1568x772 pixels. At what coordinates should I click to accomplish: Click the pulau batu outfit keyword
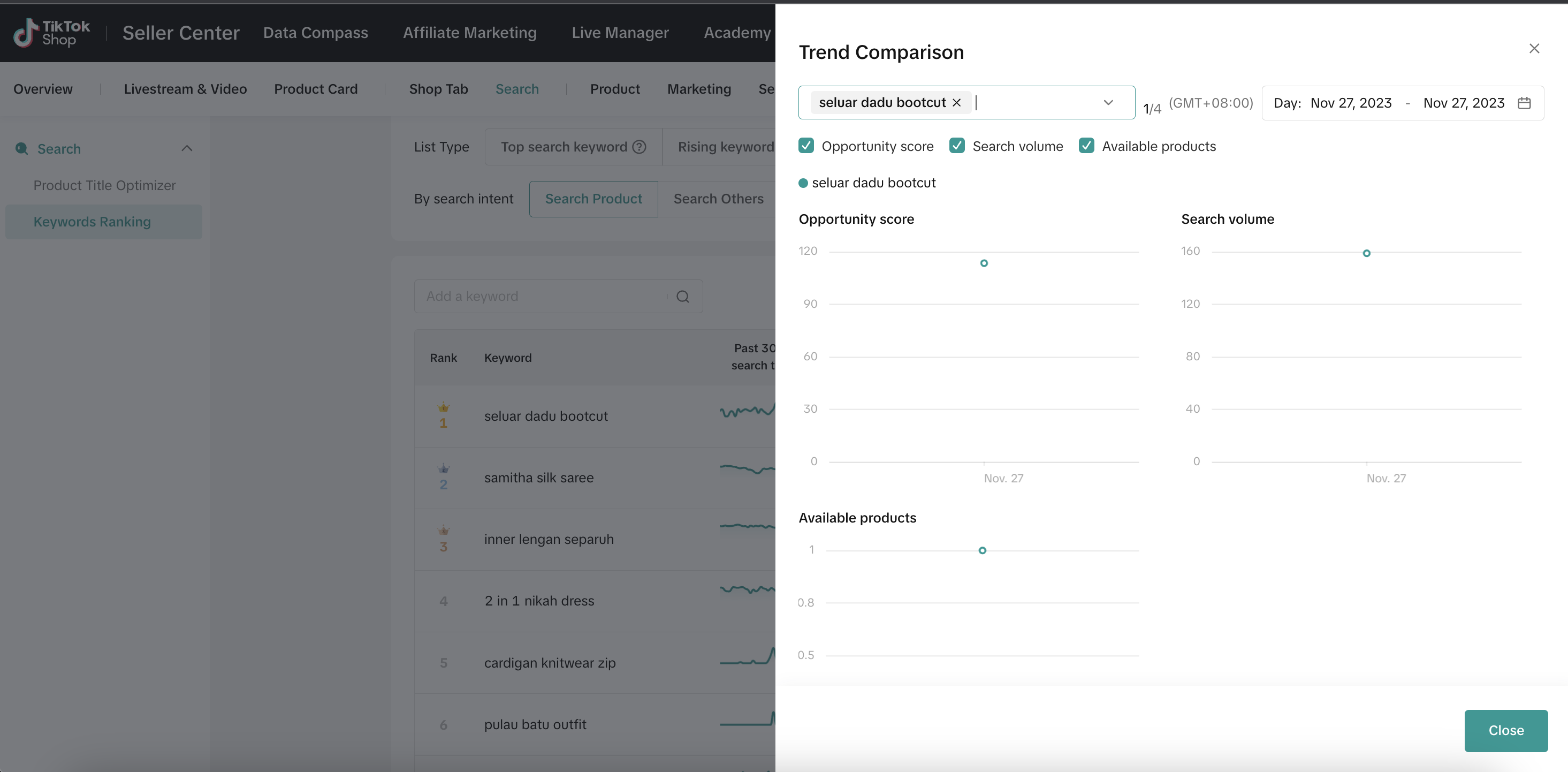pos(535,724)
